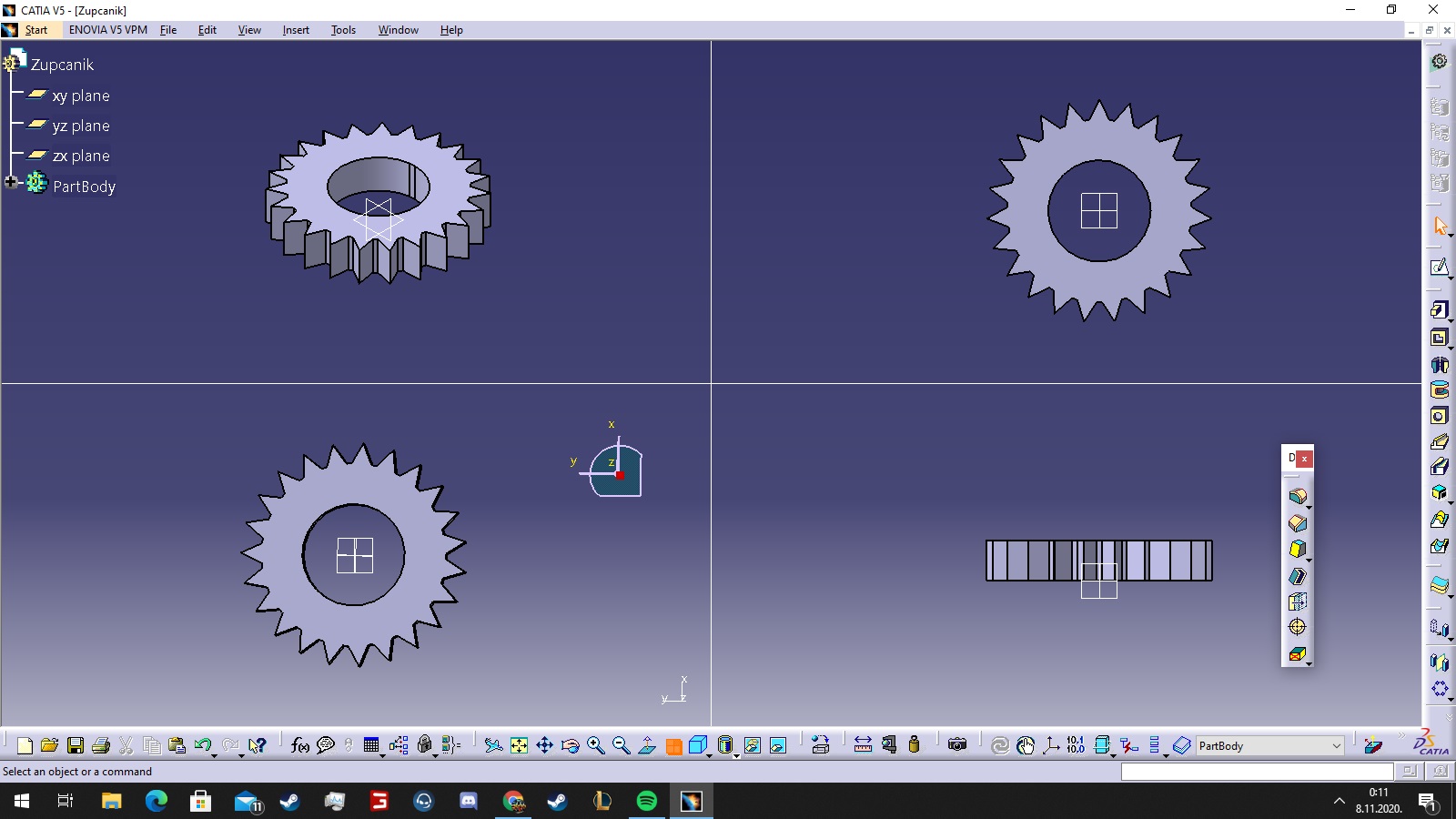Click the Measure Between icon
1456x819 pixels.
click(863, 746)
